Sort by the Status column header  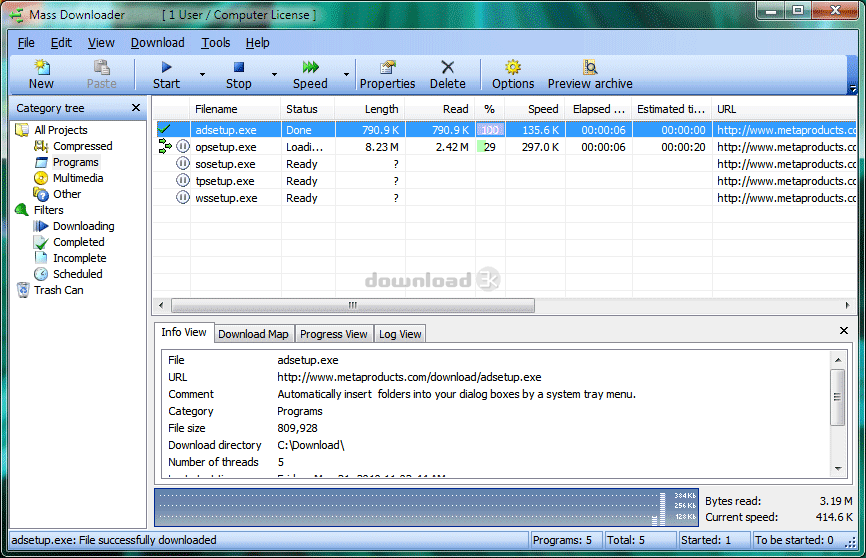click(x=308, y=109)
